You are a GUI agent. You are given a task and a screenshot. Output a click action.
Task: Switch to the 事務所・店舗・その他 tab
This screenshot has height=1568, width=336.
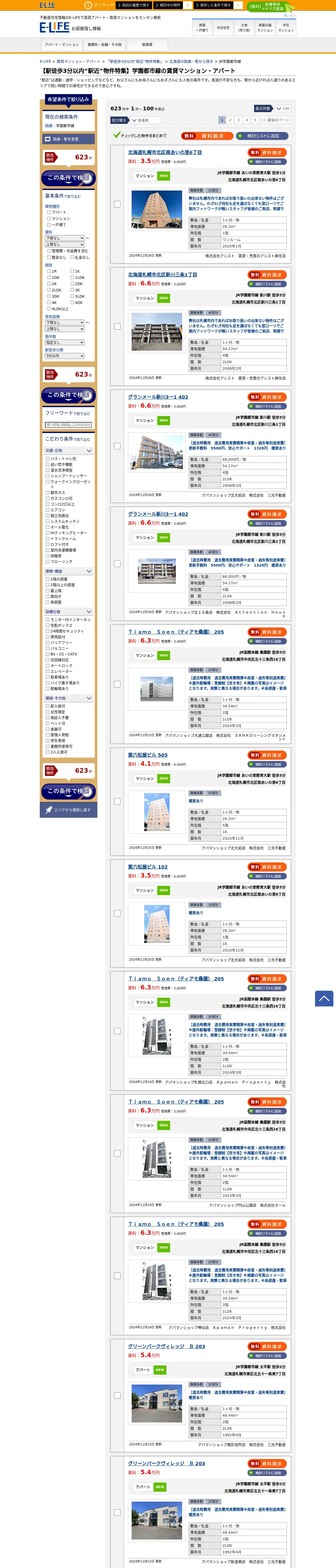coord(104,44)
